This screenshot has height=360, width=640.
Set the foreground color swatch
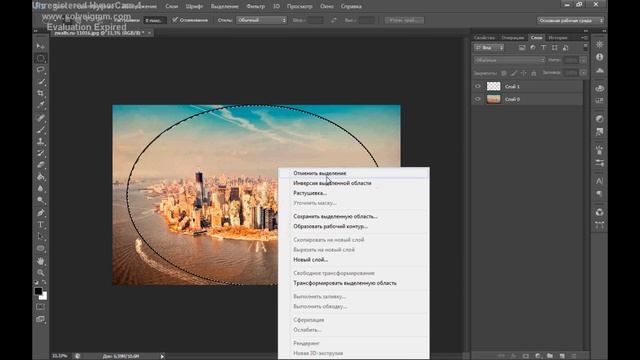(x=38, y=291)
